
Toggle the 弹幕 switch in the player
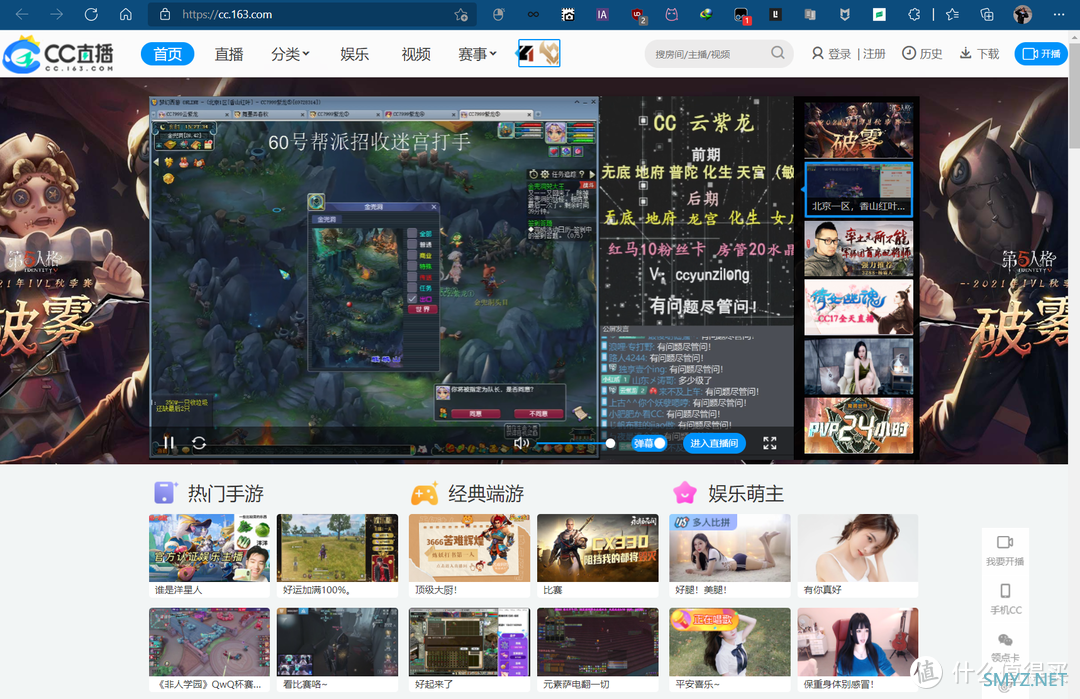pyautogui.click(x=650, y=444)
